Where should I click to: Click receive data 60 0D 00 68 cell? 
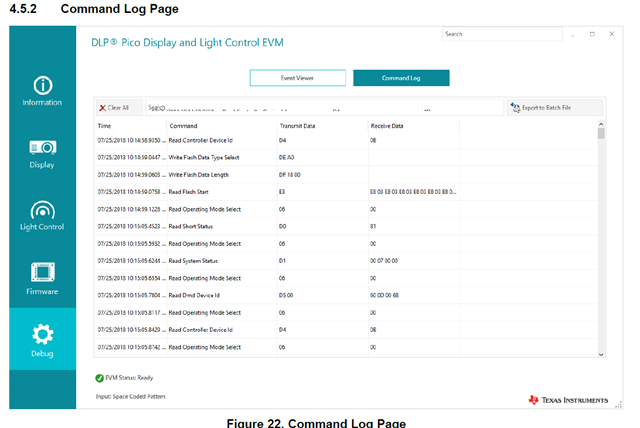pos(384,295)
